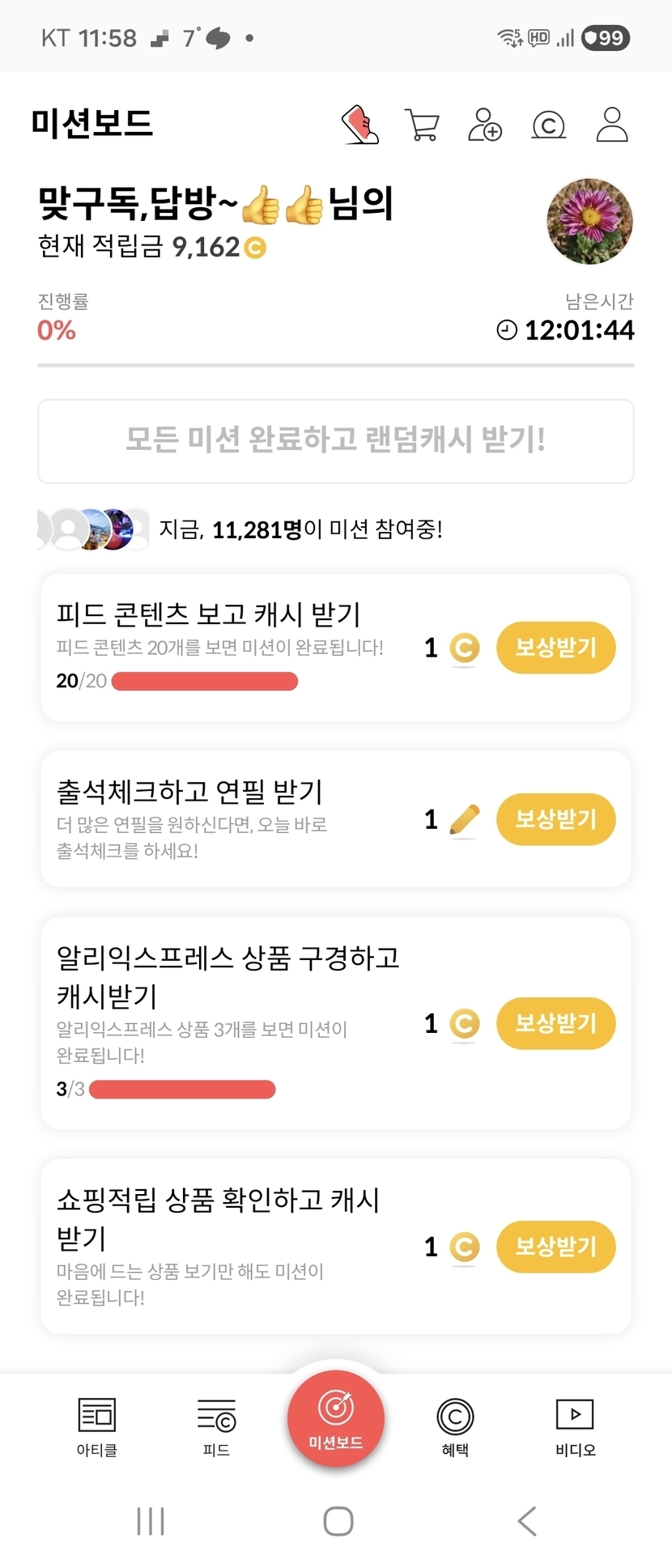The image size is (672, 1568).
Task: Tap the flower profile picture
Action: [589, 222]
